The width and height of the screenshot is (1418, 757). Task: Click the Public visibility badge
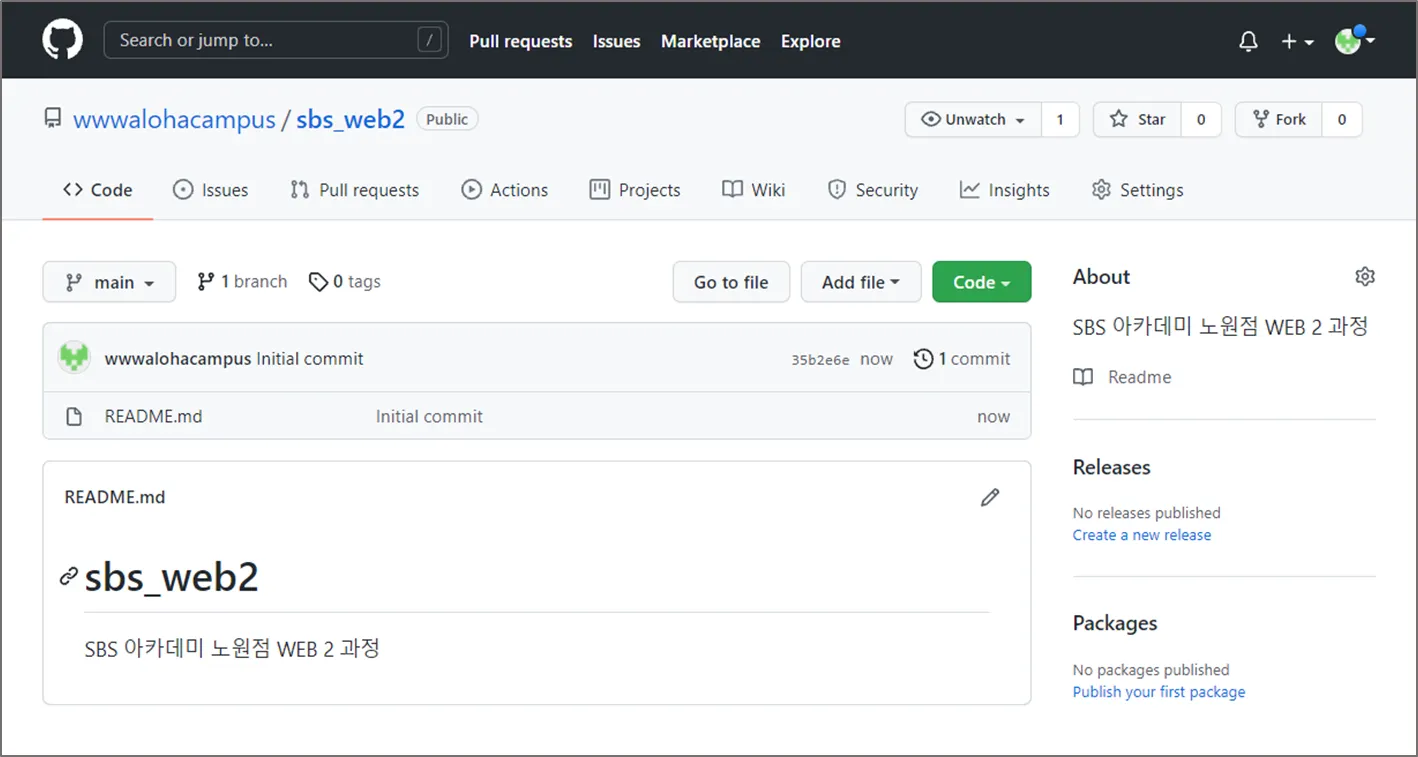pyautogui.click(x=447, y=119)
